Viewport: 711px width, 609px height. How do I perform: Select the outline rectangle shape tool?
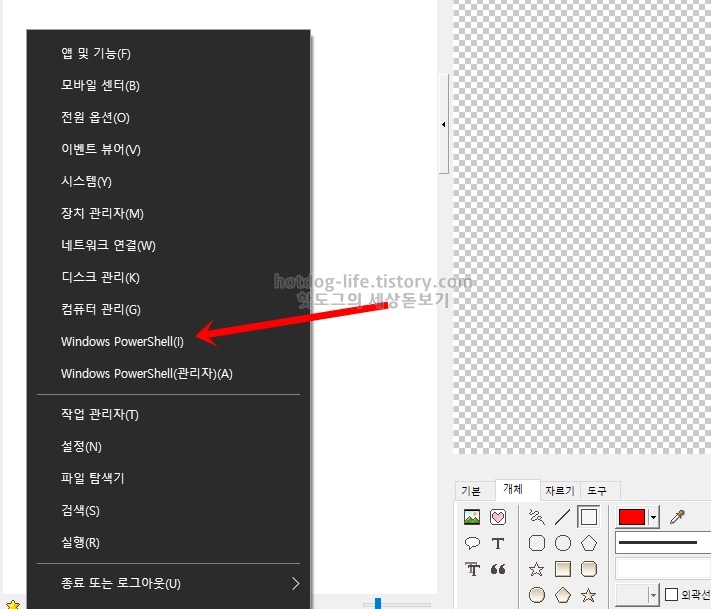point(589,516)
